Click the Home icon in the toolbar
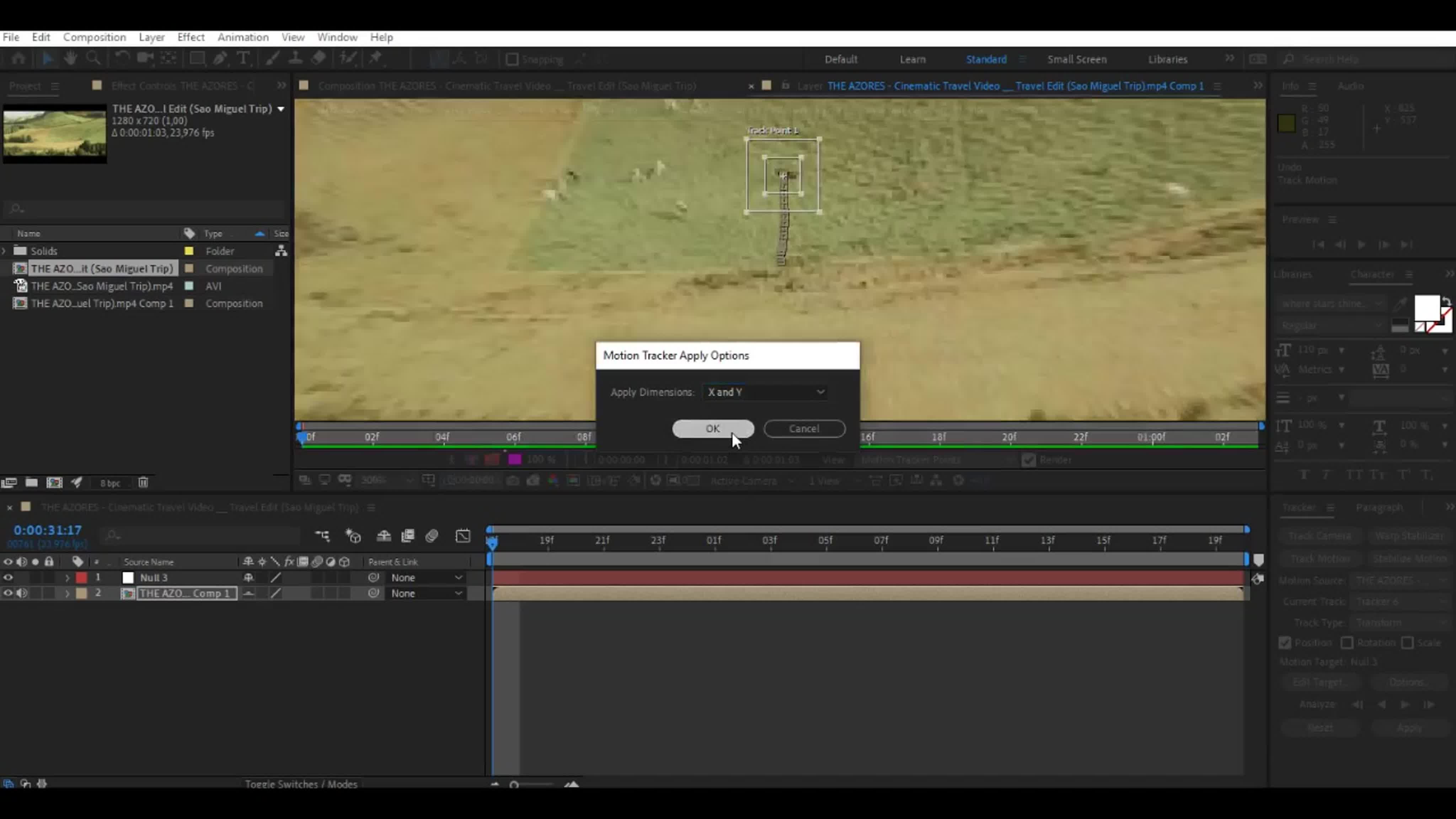This screenshot has height=819, width=1456. pyautogui.click(x=18, y=59)
